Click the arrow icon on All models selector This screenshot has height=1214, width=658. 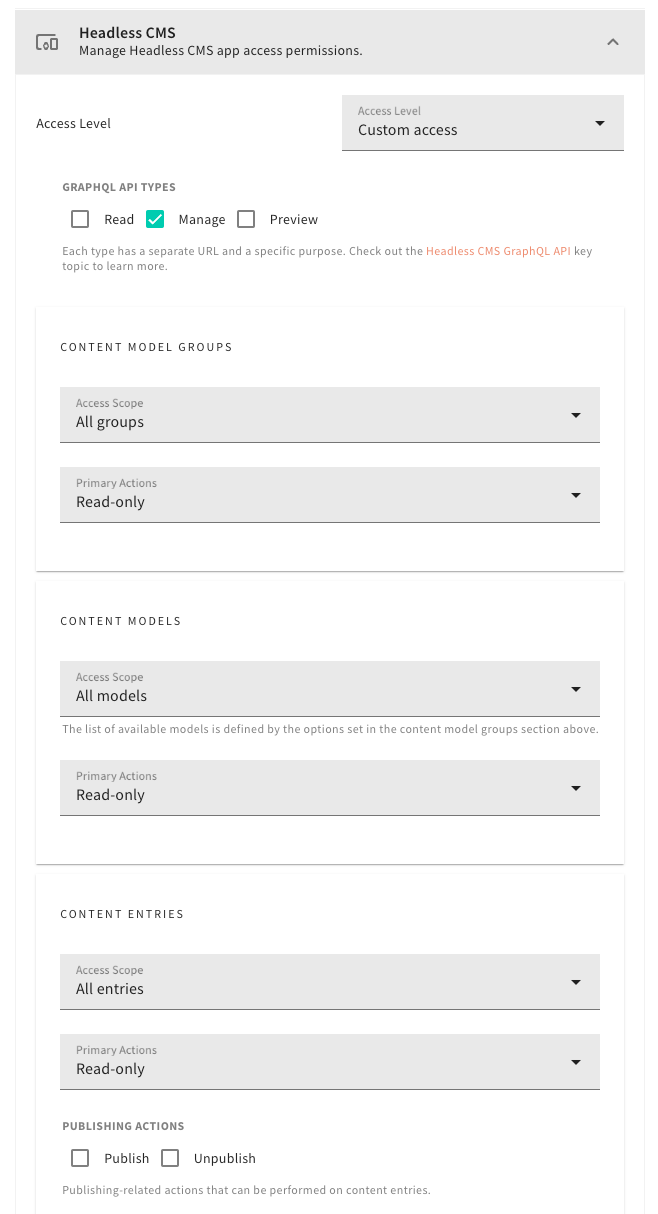[576, 688]
